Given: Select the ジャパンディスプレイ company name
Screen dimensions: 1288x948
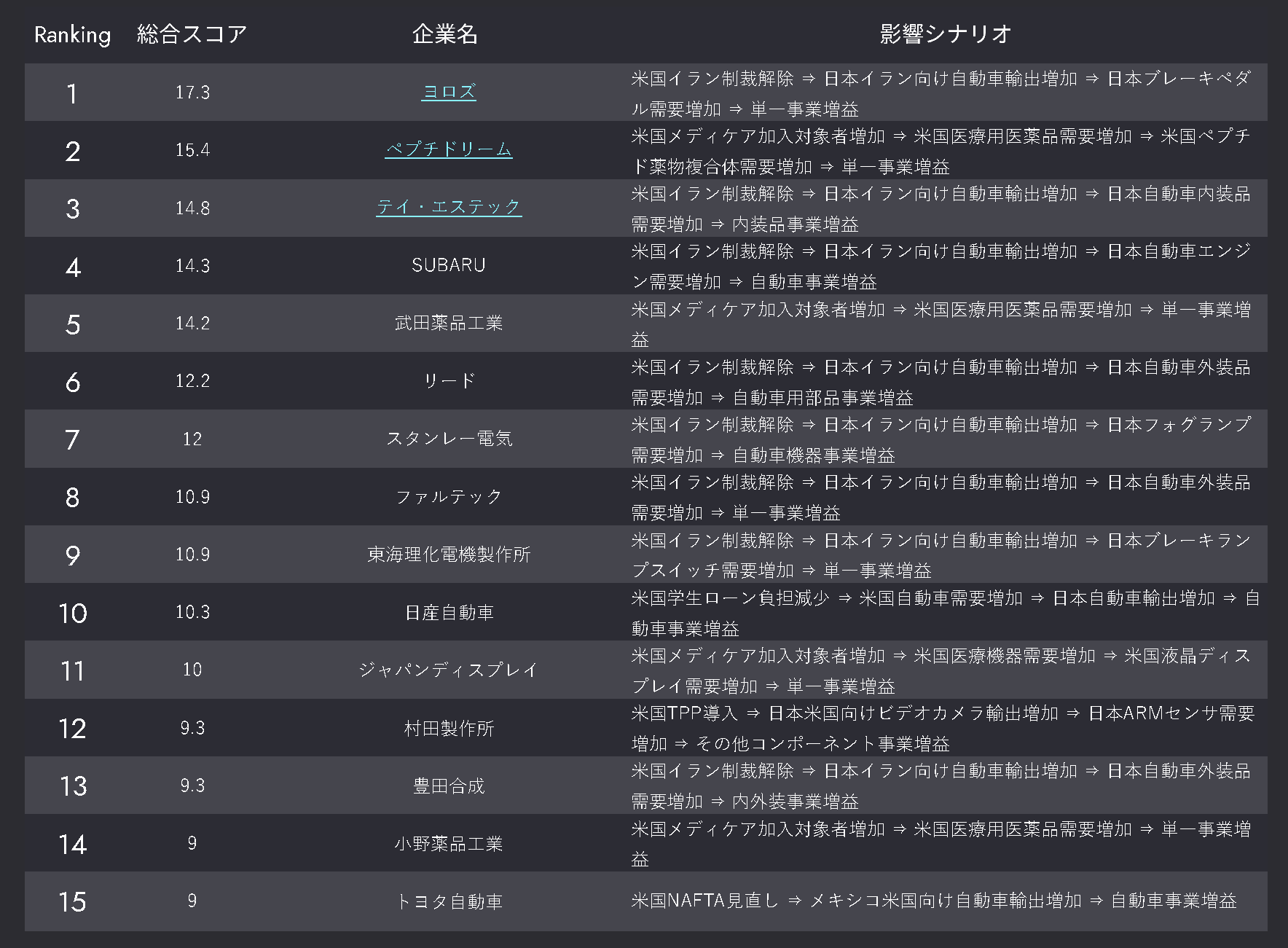Looking at the screenshot, I should click(x=449, y=670).
